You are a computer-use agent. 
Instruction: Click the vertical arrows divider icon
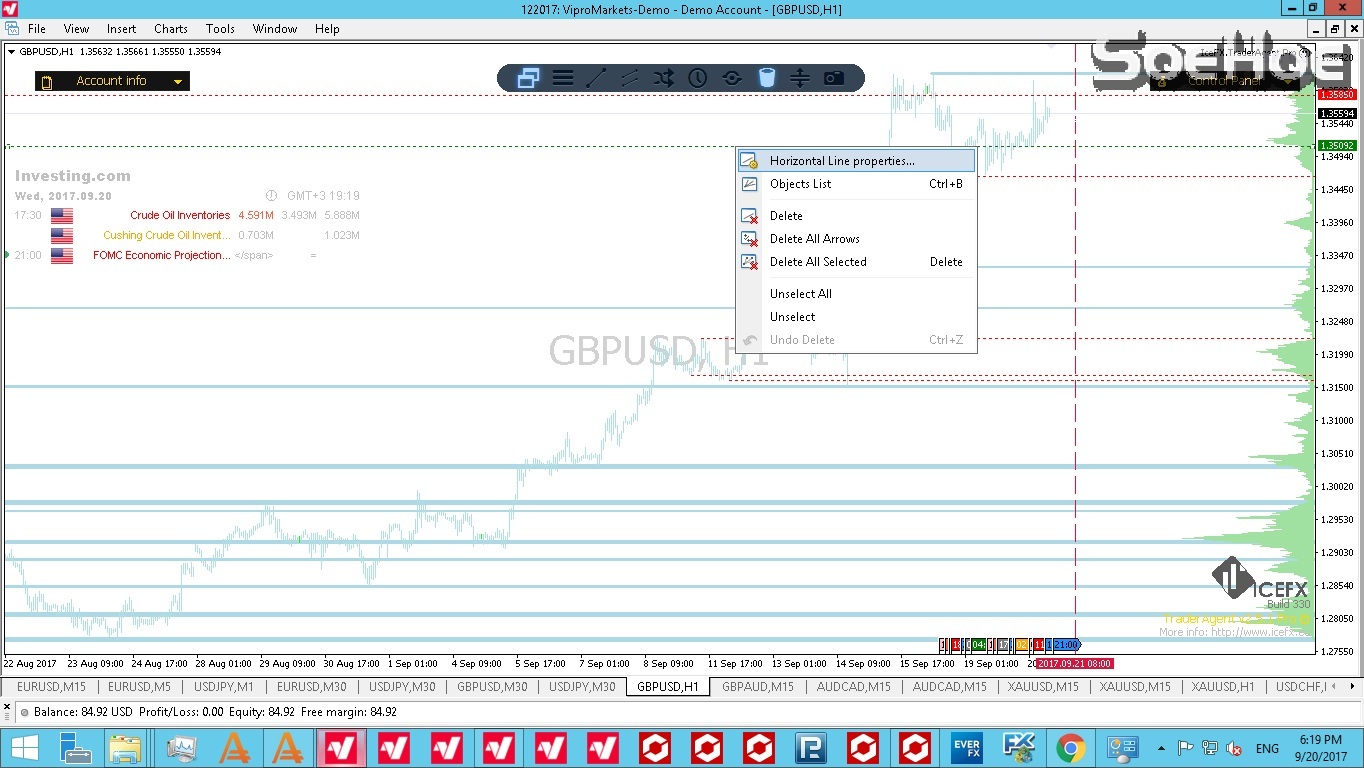(x=800, y=78)
